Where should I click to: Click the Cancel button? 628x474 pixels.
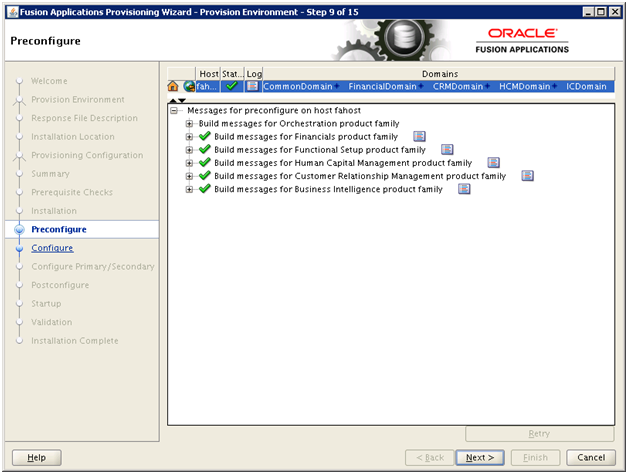click(x=591, y=458)
